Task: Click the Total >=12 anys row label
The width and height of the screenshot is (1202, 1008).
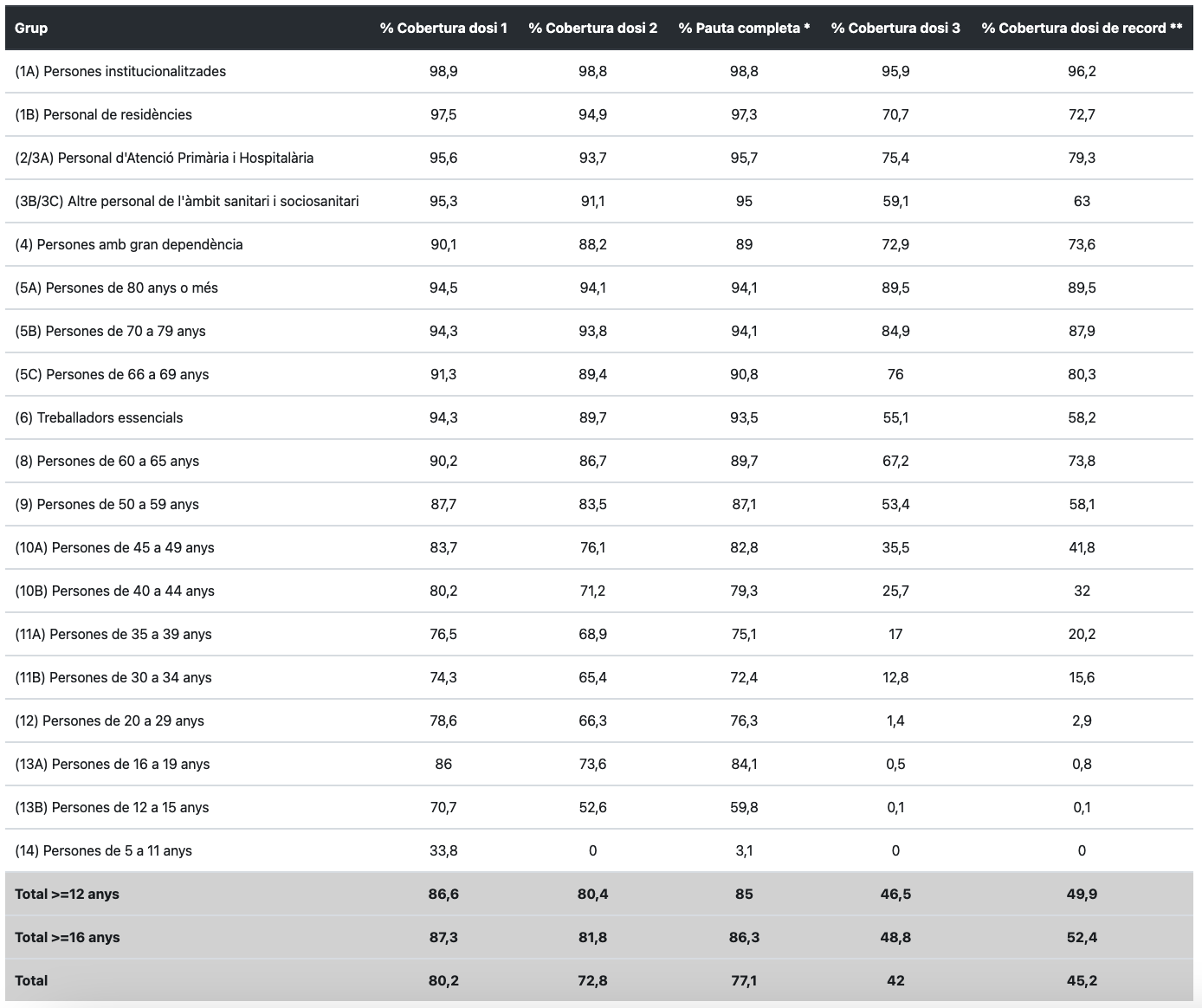Action: coord(67,894)
